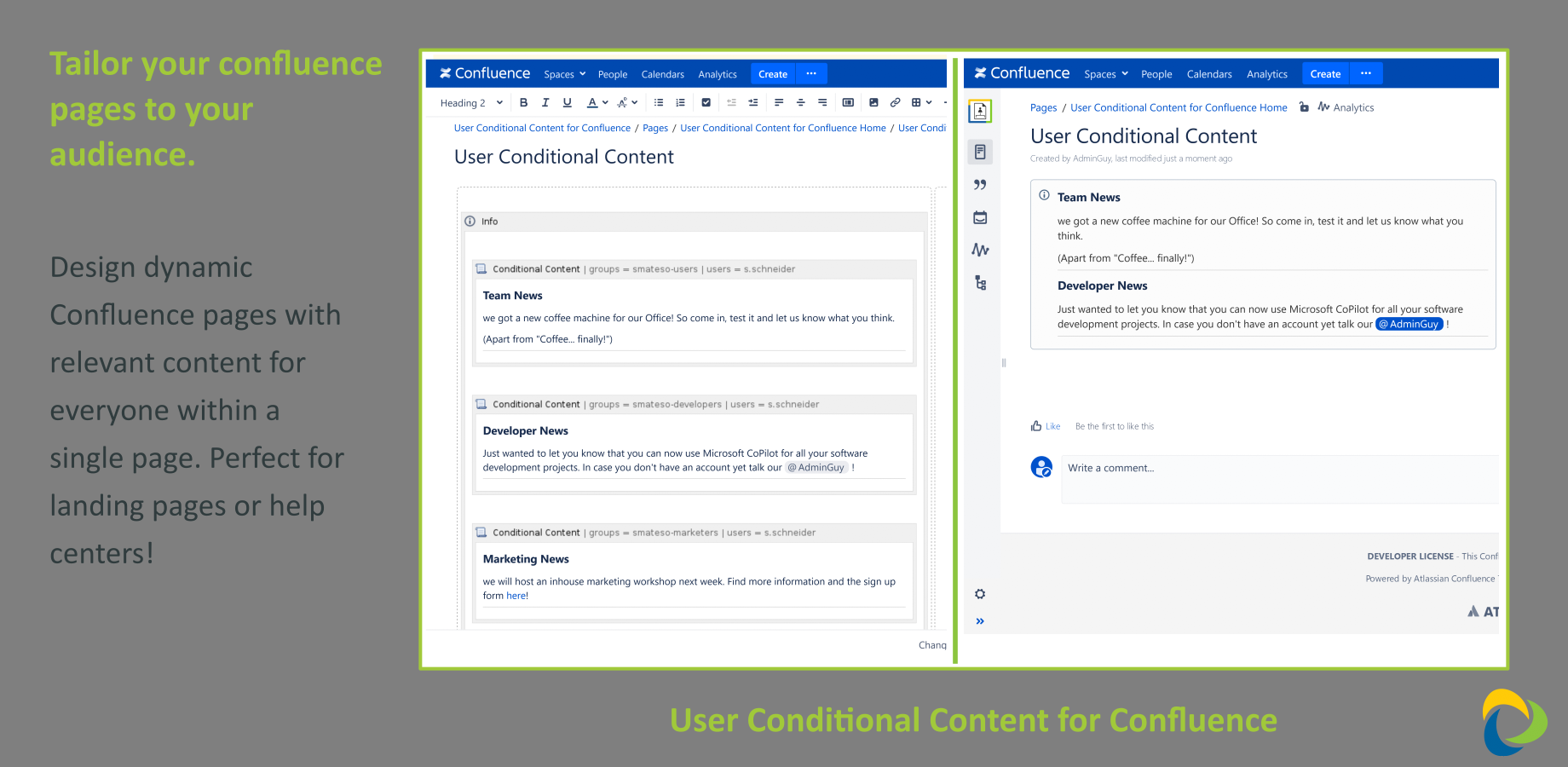
Task: Toggle underline formatting in the editor toolbar
Action: [x=568, y=102]
